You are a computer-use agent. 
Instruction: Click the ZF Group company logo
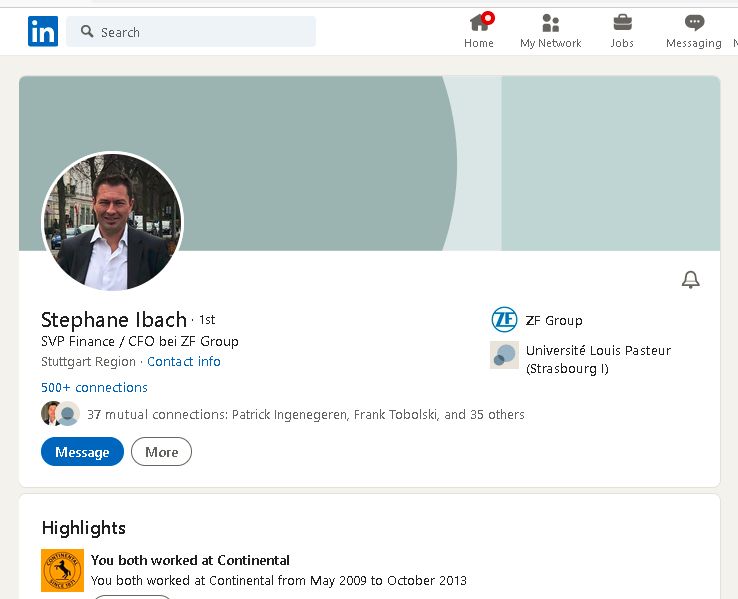[x=504, y=320]
